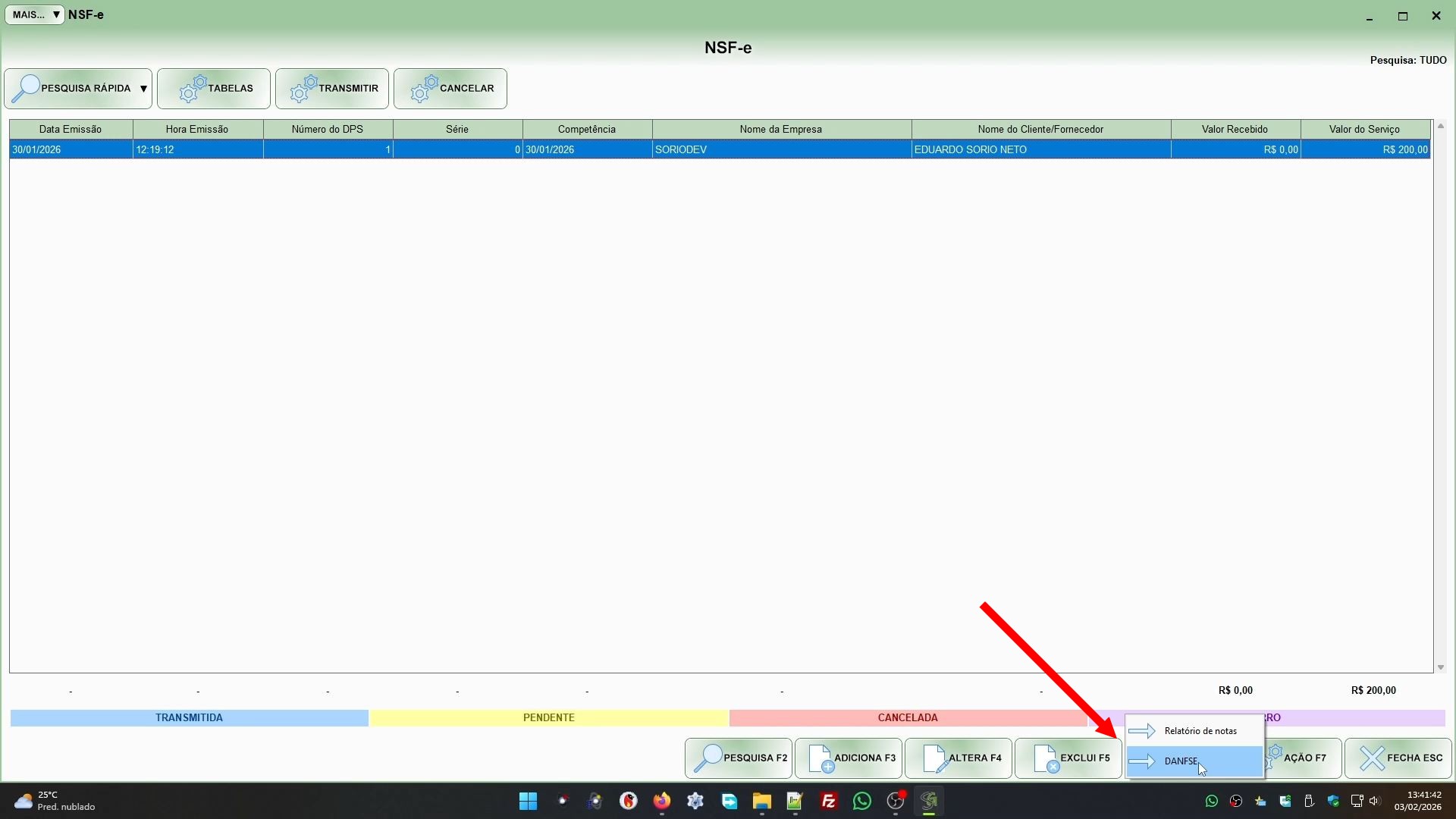Click the EXCLUI F5 delete icon

point(1045,758)
